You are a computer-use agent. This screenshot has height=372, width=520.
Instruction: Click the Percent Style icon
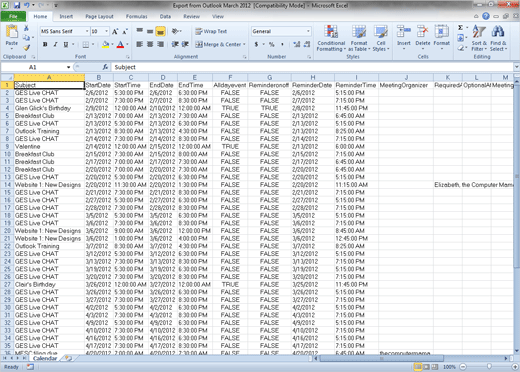click(x=272, y=44)
